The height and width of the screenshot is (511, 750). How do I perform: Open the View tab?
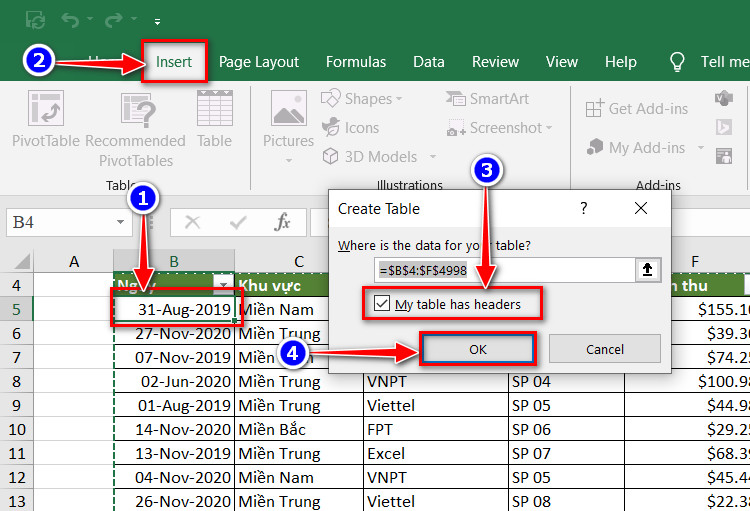click(562, 62)
